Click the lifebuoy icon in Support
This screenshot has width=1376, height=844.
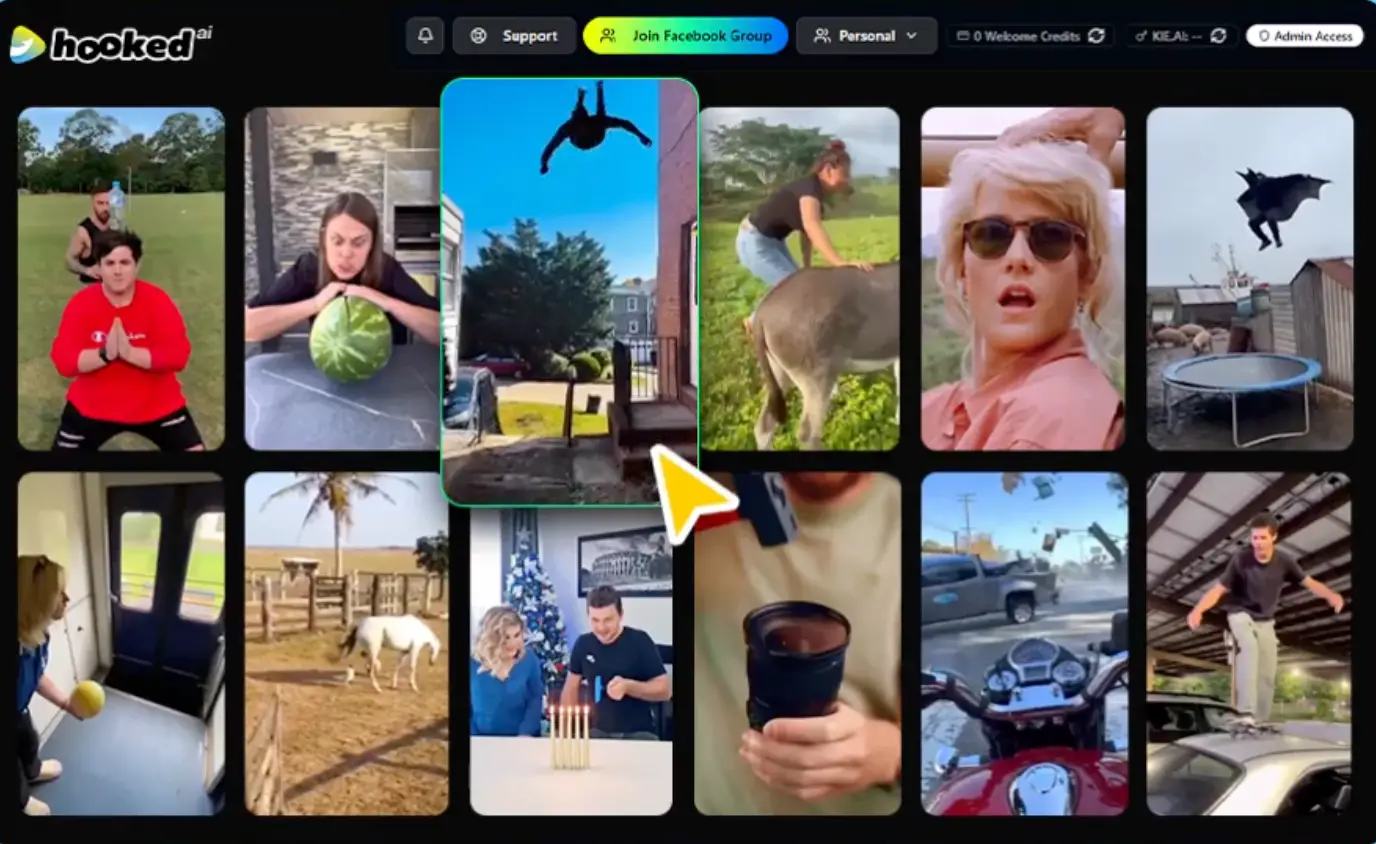click(479, 36)
